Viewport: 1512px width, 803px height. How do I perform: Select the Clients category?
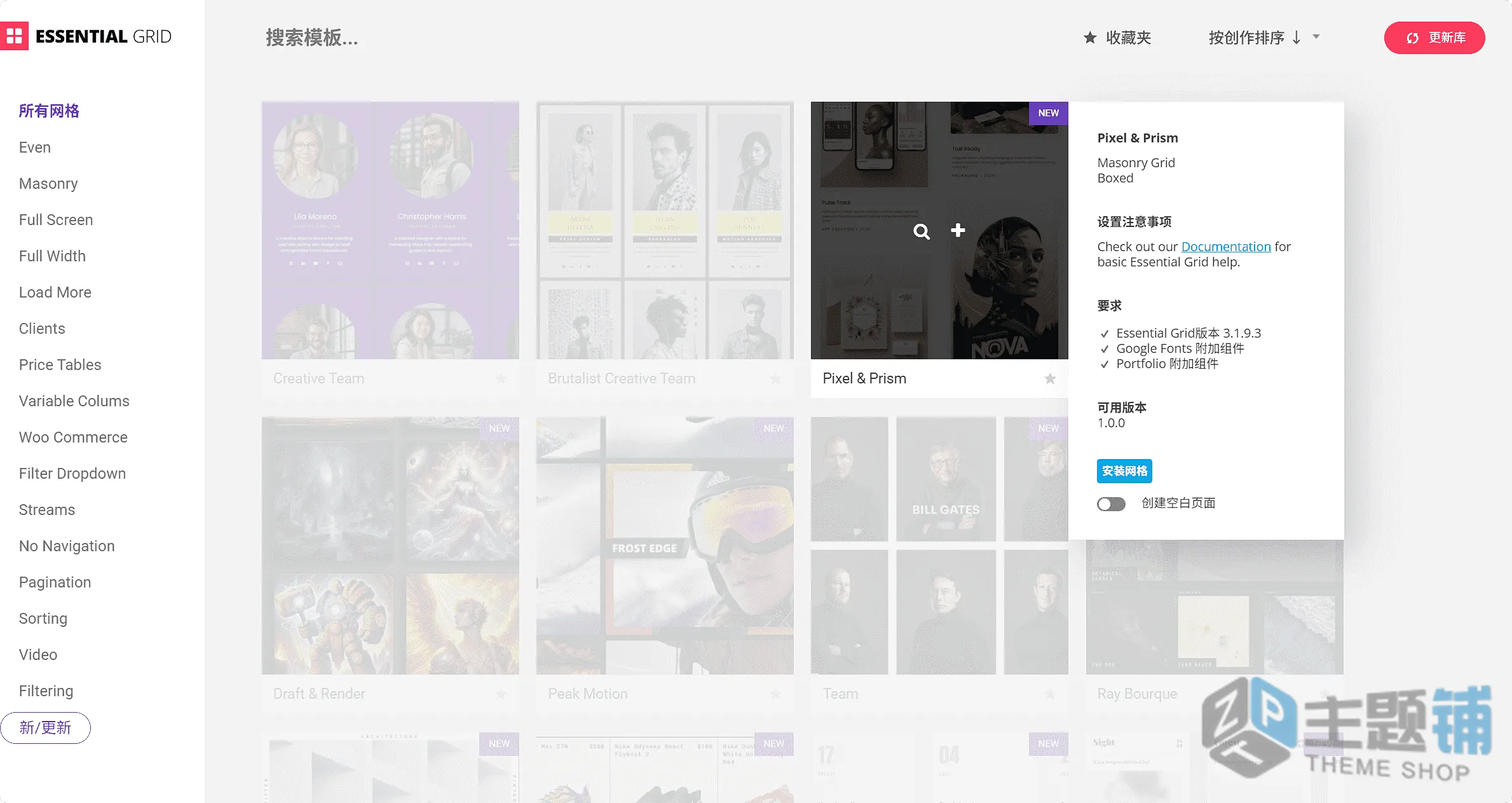42,329
